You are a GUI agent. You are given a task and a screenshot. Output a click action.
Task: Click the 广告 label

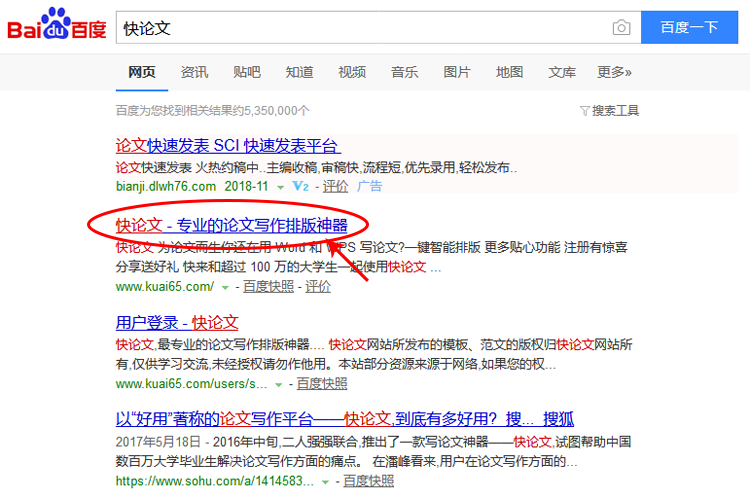click(369, 186)
